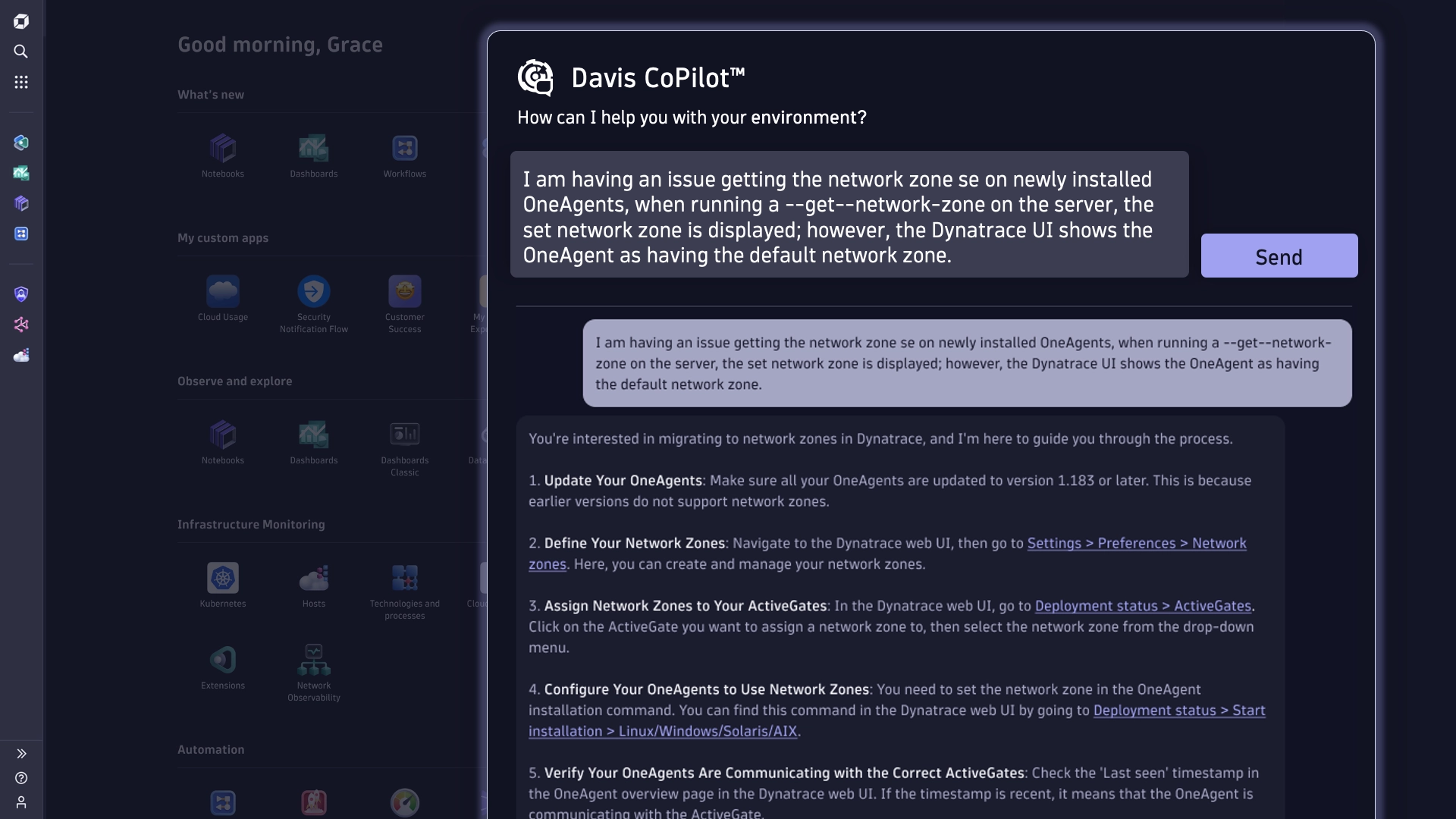The image size is (1456, 819).
Task: Click "How can I help you" prompt text
Action: click(692, 118)
